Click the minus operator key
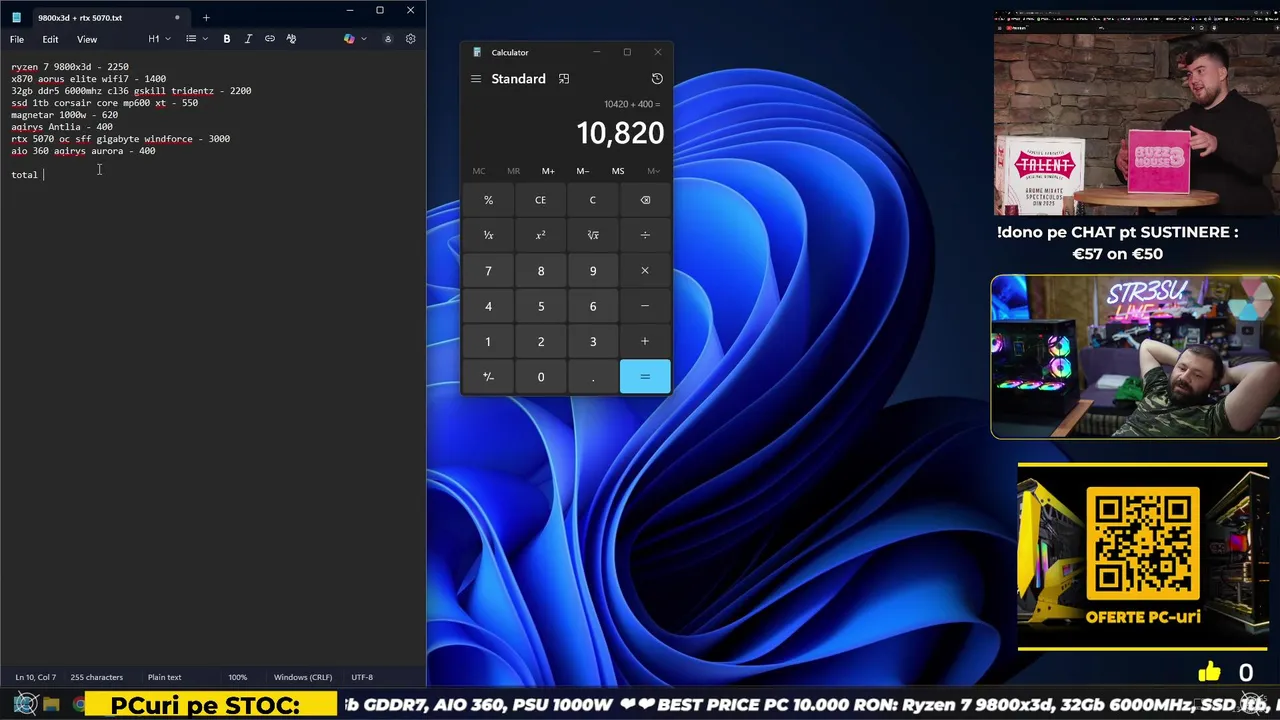 point(645,306)
